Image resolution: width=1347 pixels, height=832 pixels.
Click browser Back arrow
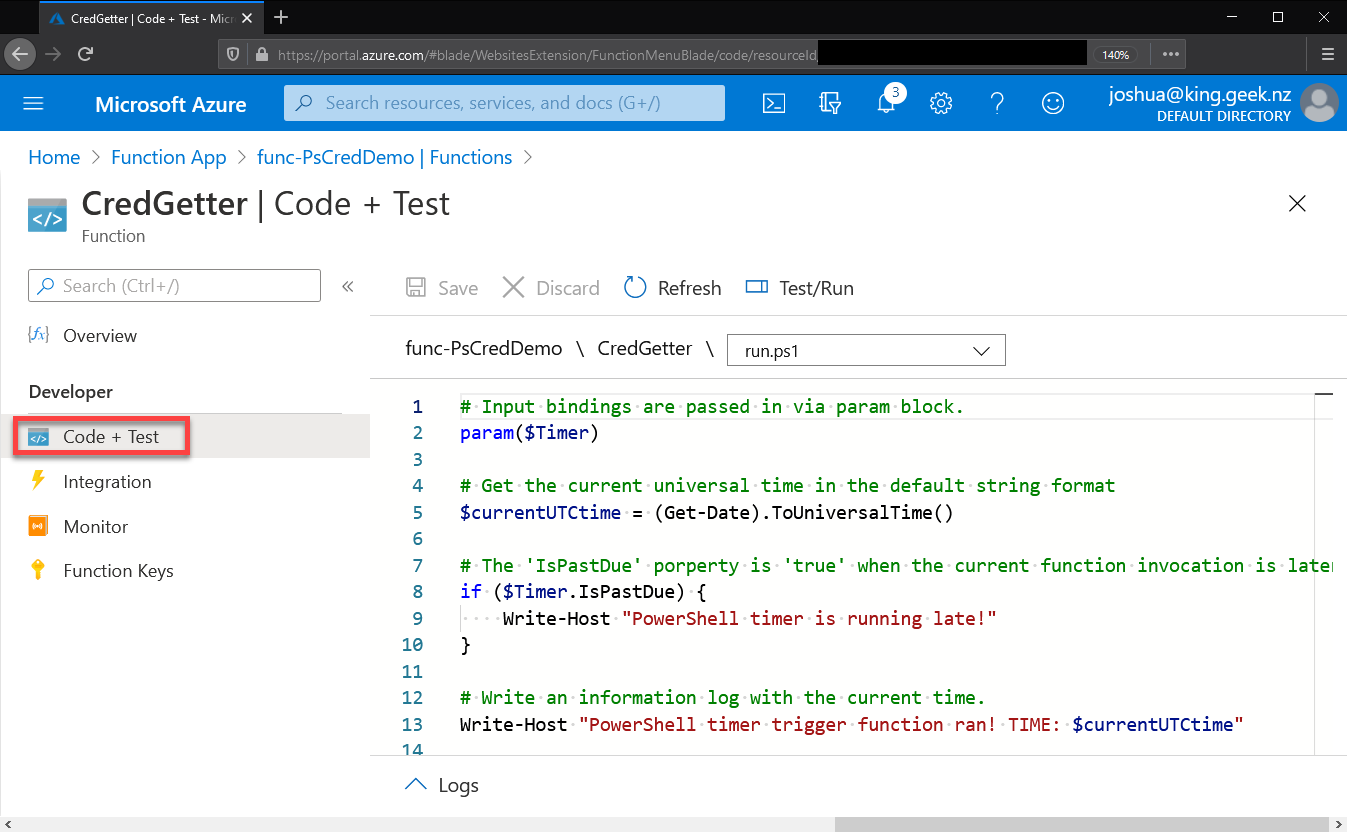(21, 54)
